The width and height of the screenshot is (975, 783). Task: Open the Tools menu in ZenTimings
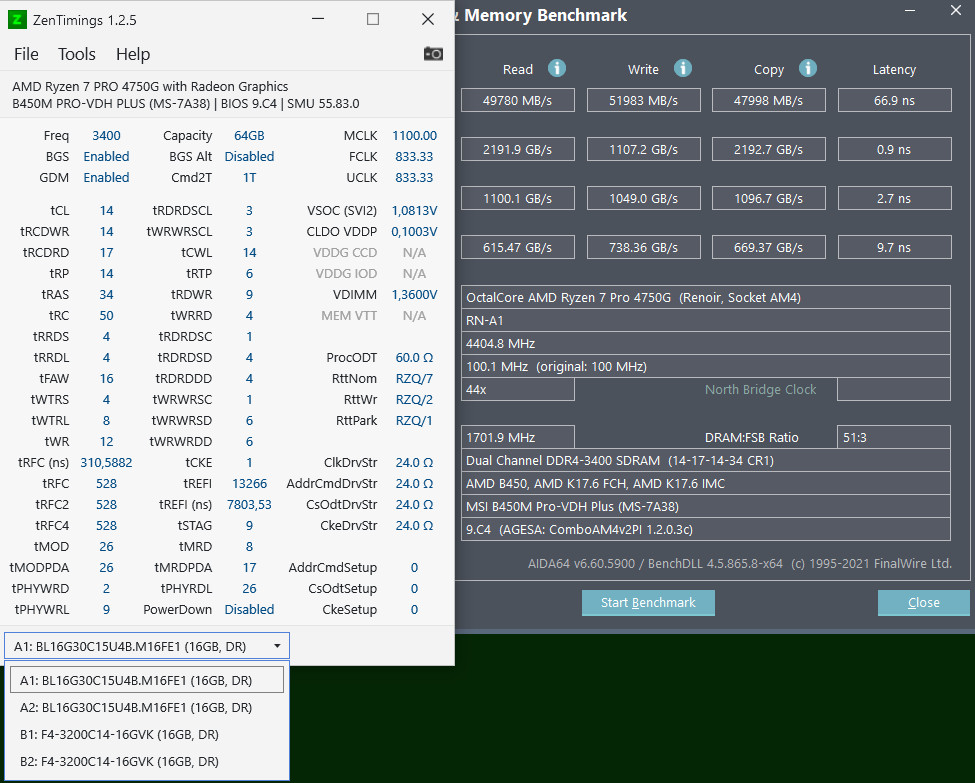pyautogui.click(x=76, y=54)
